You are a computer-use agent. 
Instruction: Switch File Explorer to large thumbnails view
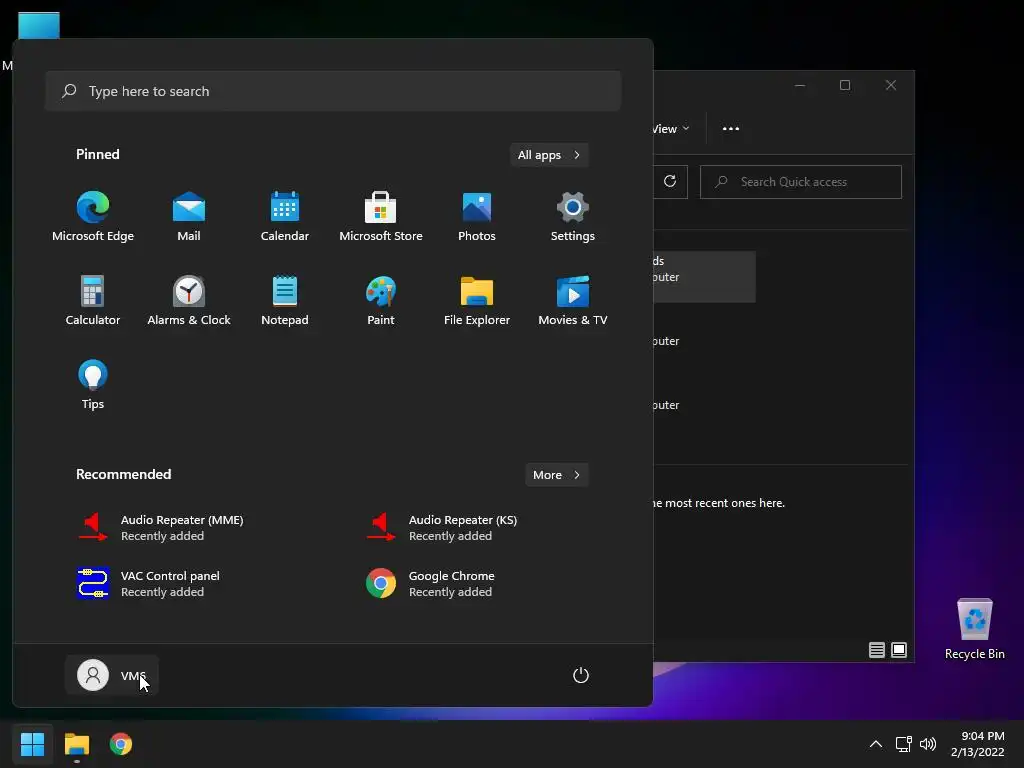pos(899,650)
